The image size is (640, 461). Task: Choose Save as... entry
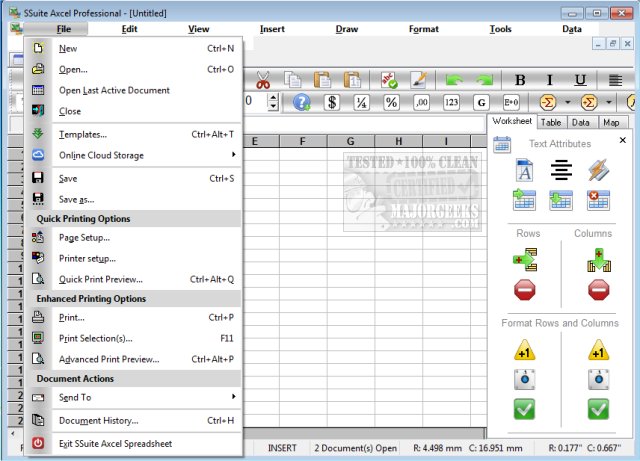[x=135, y=199]
